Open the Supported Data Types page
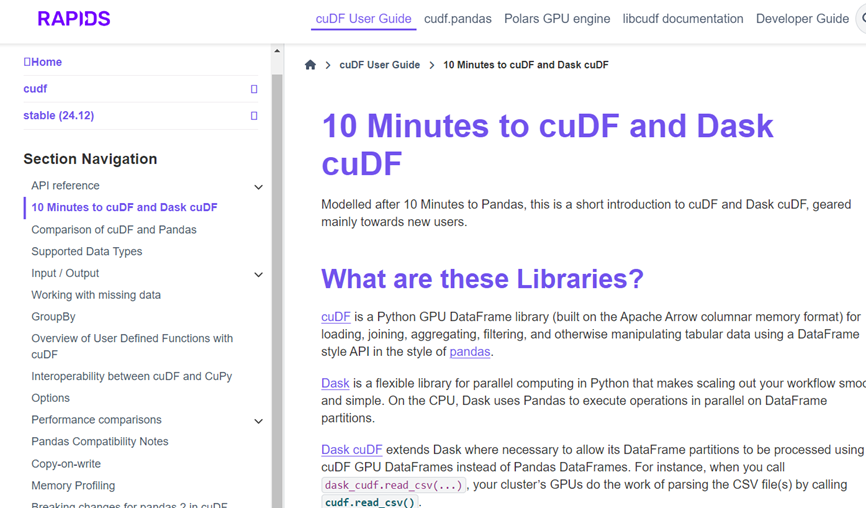The height and width of the screenshot is (508, 866). coord(87,251)
